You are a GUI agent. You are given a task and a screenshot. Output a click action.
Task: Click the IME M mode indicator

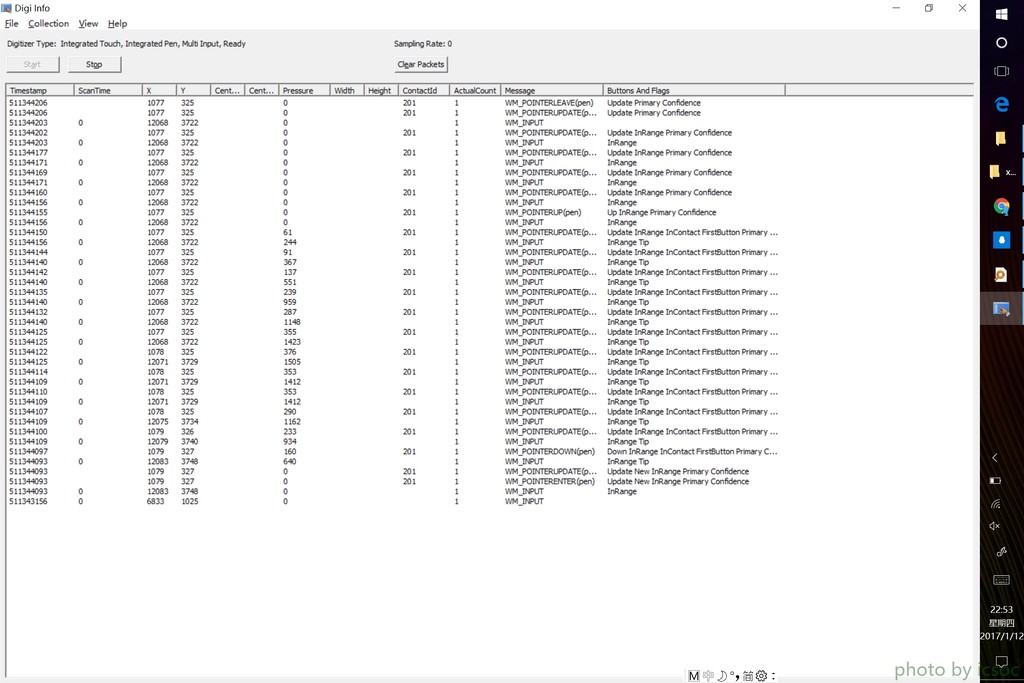(694, 676)
